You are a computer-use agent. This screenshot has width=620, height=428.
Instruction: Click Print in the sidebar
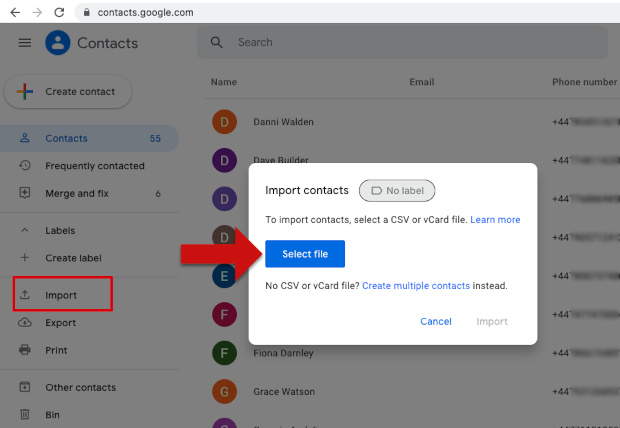tap(57, 350)
